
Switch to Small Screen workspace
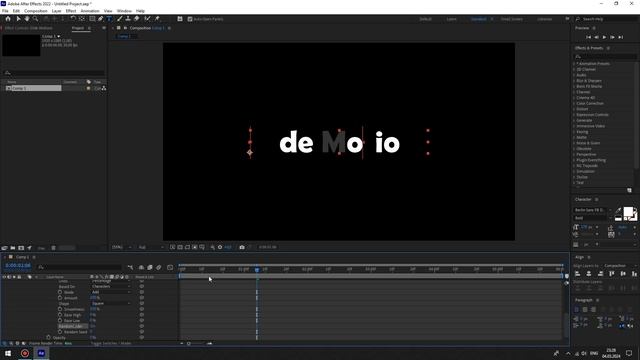click(x=511, y=19)
